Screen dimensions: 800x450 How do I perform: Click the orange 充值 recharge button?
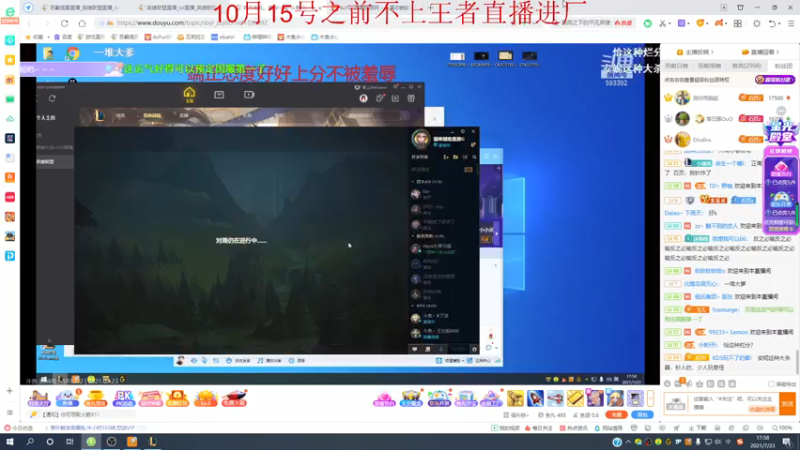616,415
